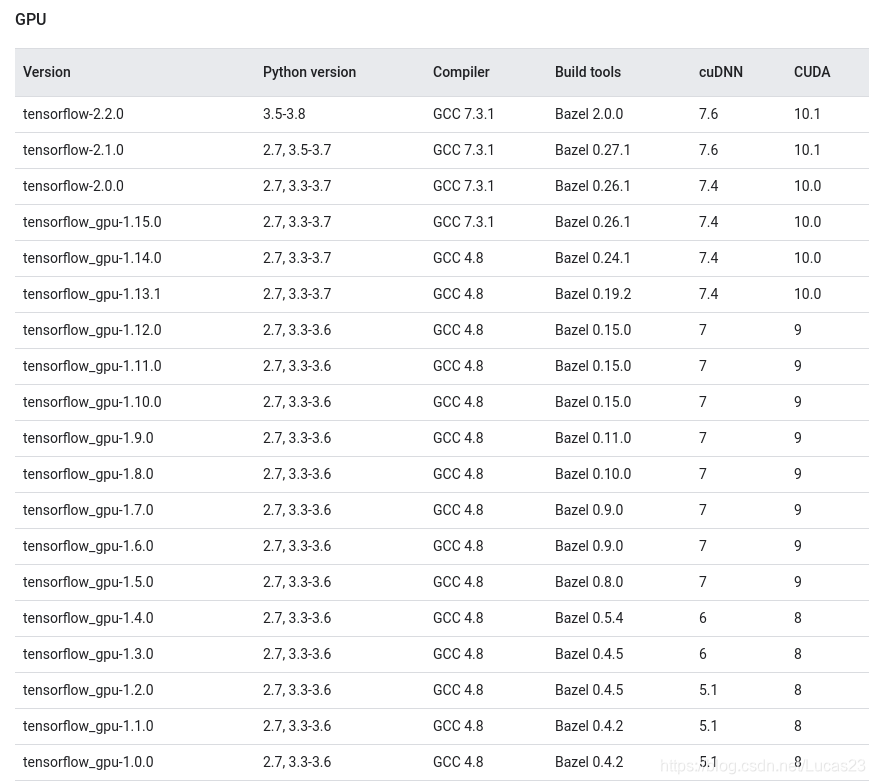875x784 pixels.
Task: Click the cuDNN column header
Action: click(720, 72)
